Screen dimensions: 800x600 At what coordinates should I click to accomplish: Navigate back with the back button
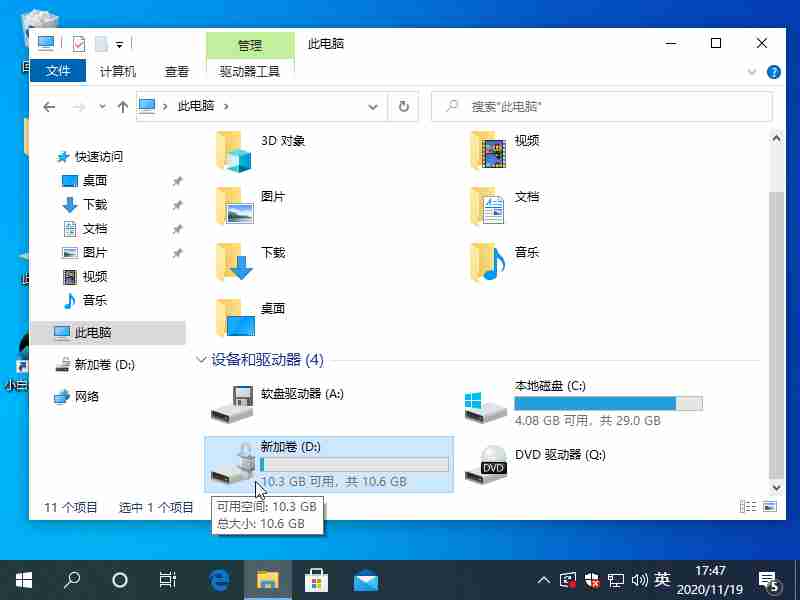pos(50,106)
